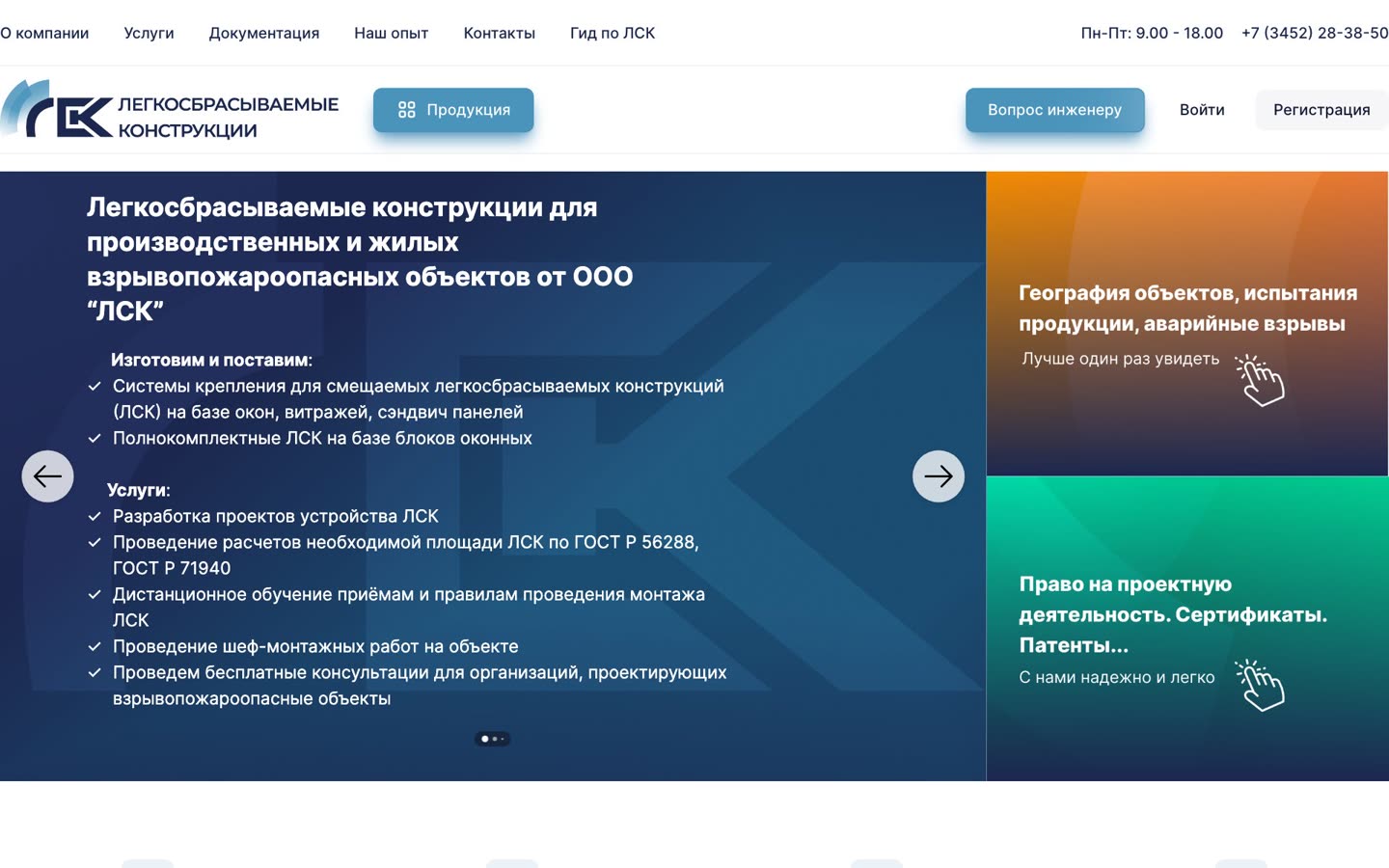Click the checkmark beside Разработка проектов устройства ЛСК

(95, 517)
